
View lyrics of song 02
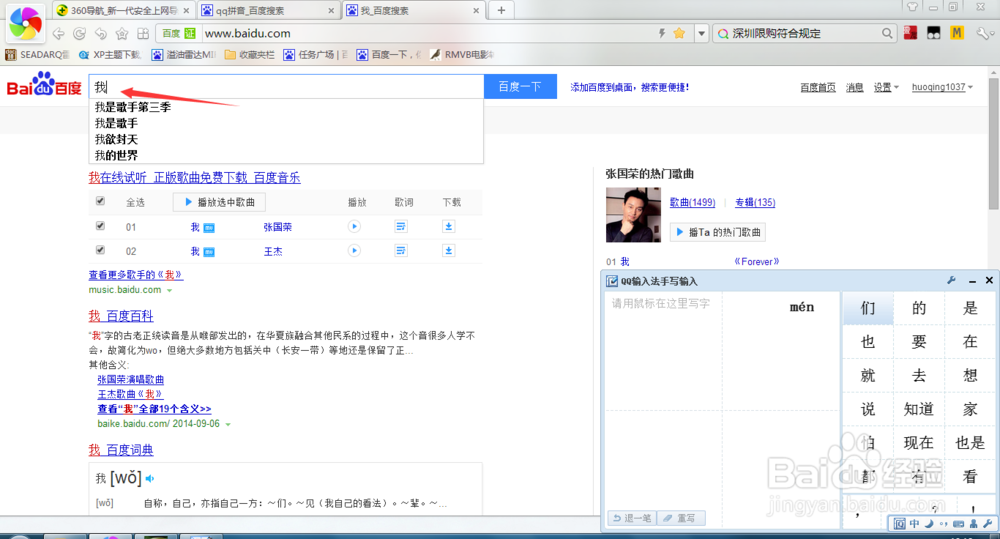point(401,251)
